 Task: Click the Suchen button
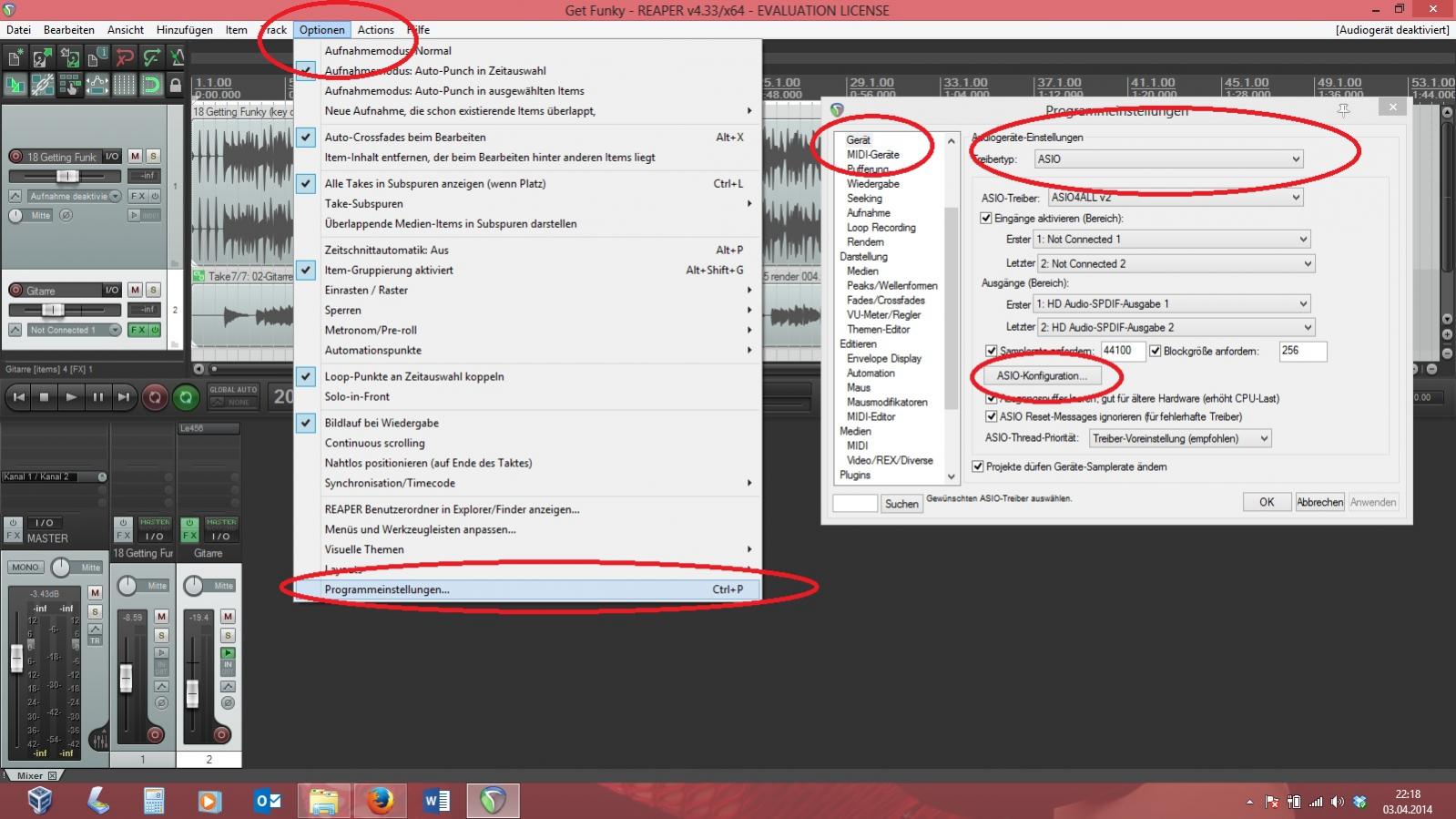901,504
